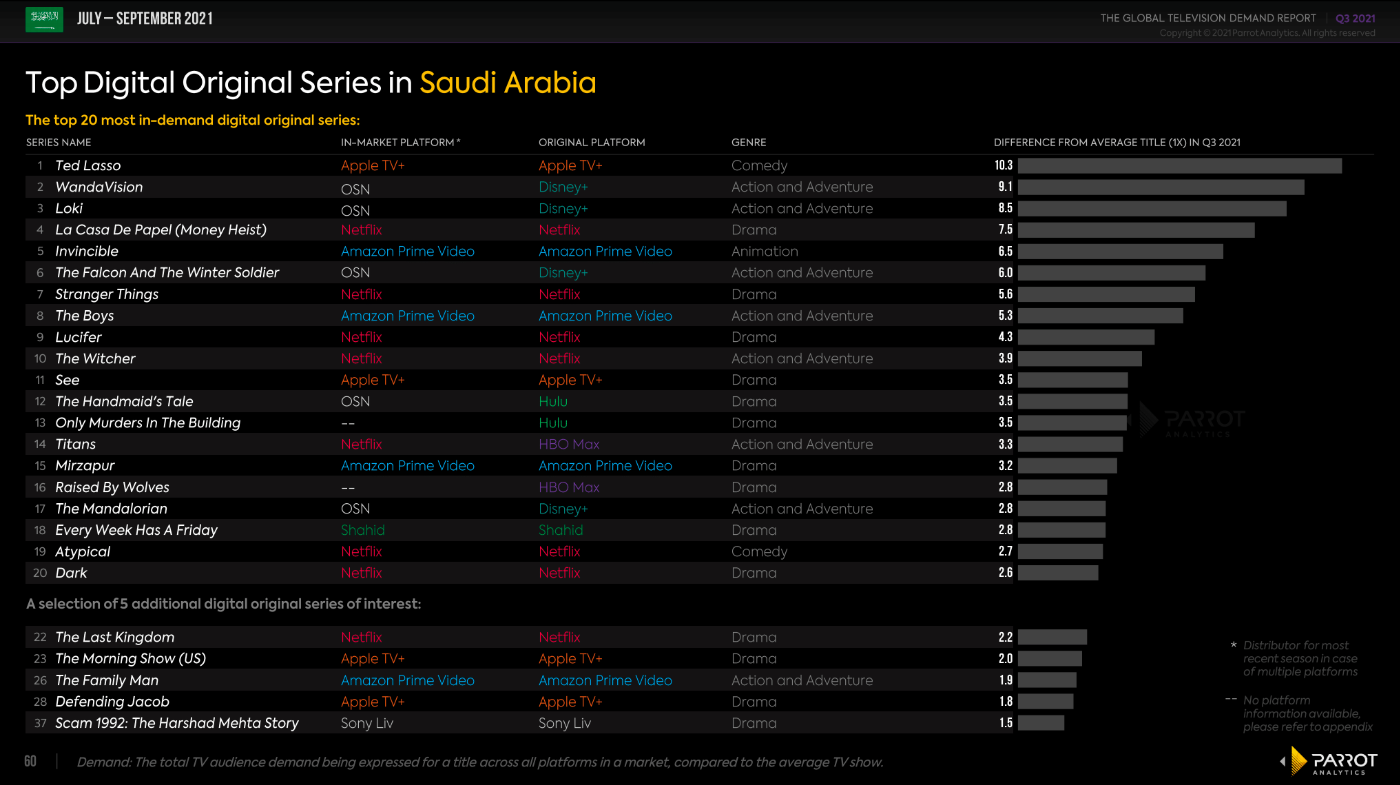Click 'A selection of 5 additional' subheading
Image resolution: width=1400 pixels, height=785 pixels.
[x=224, y=604]
